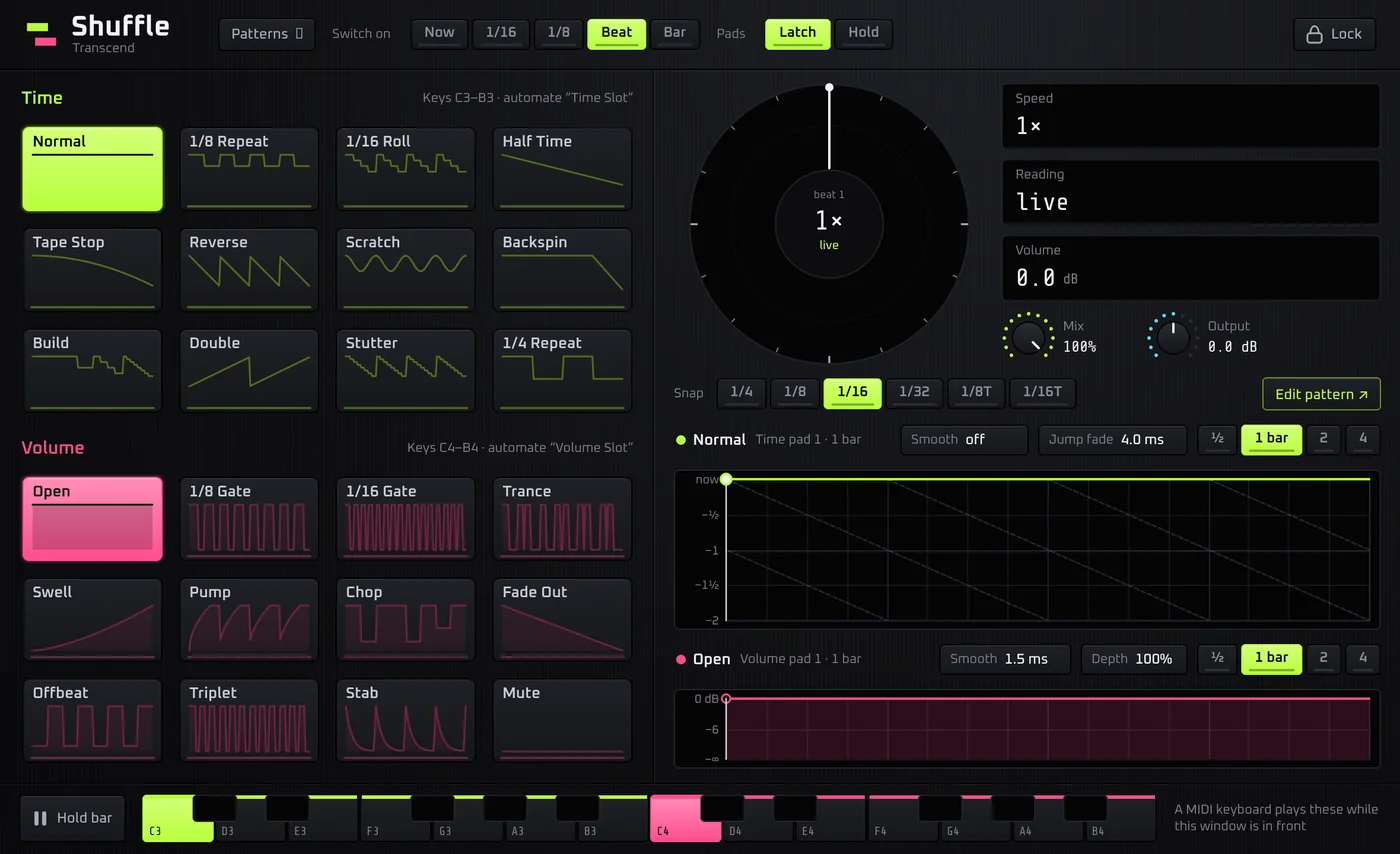
Task: Select the Stab volume pad
Action: (x=406, y=720)
